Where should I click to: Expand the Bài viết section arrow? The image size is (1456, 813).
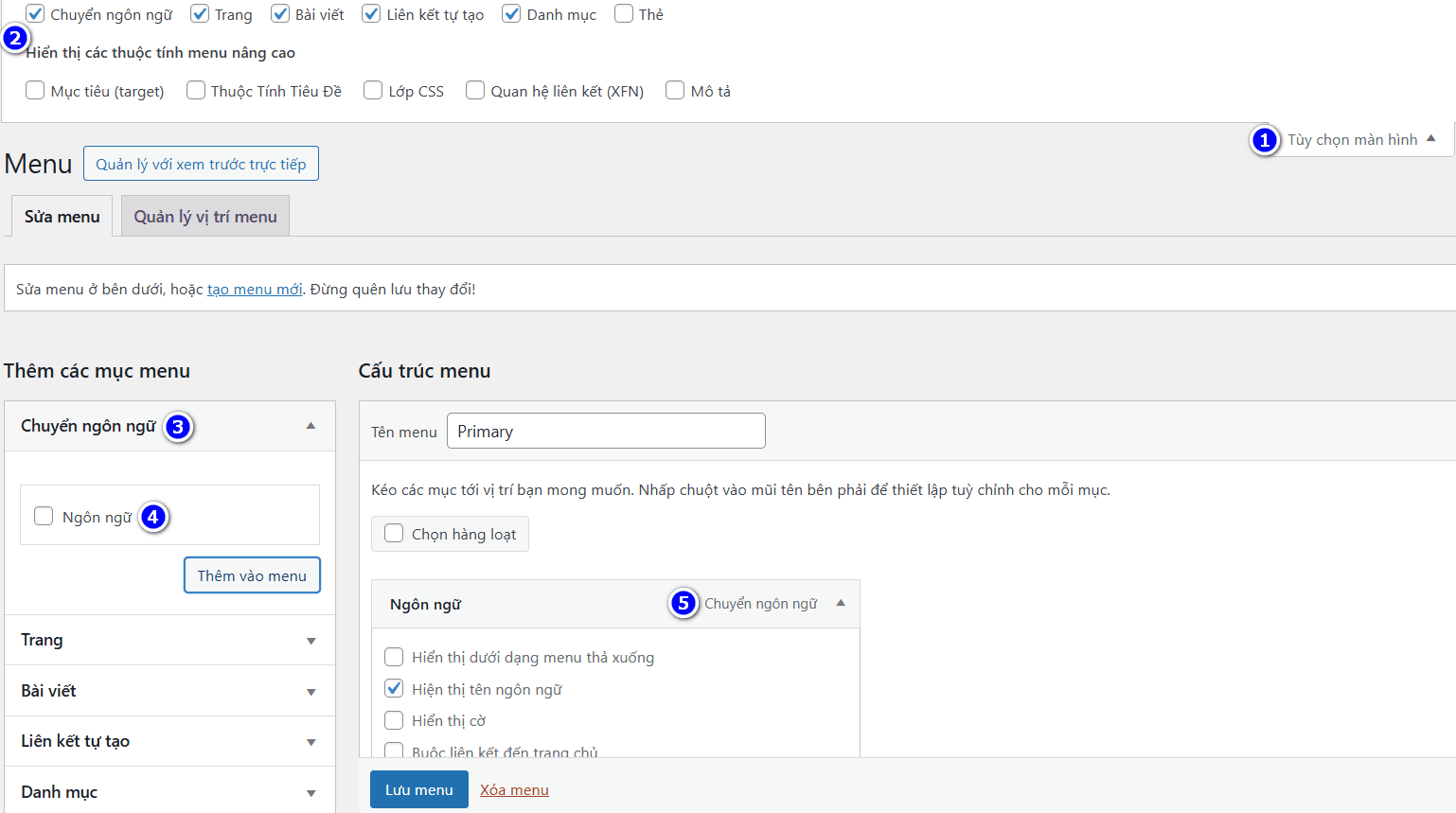[311, 692]
